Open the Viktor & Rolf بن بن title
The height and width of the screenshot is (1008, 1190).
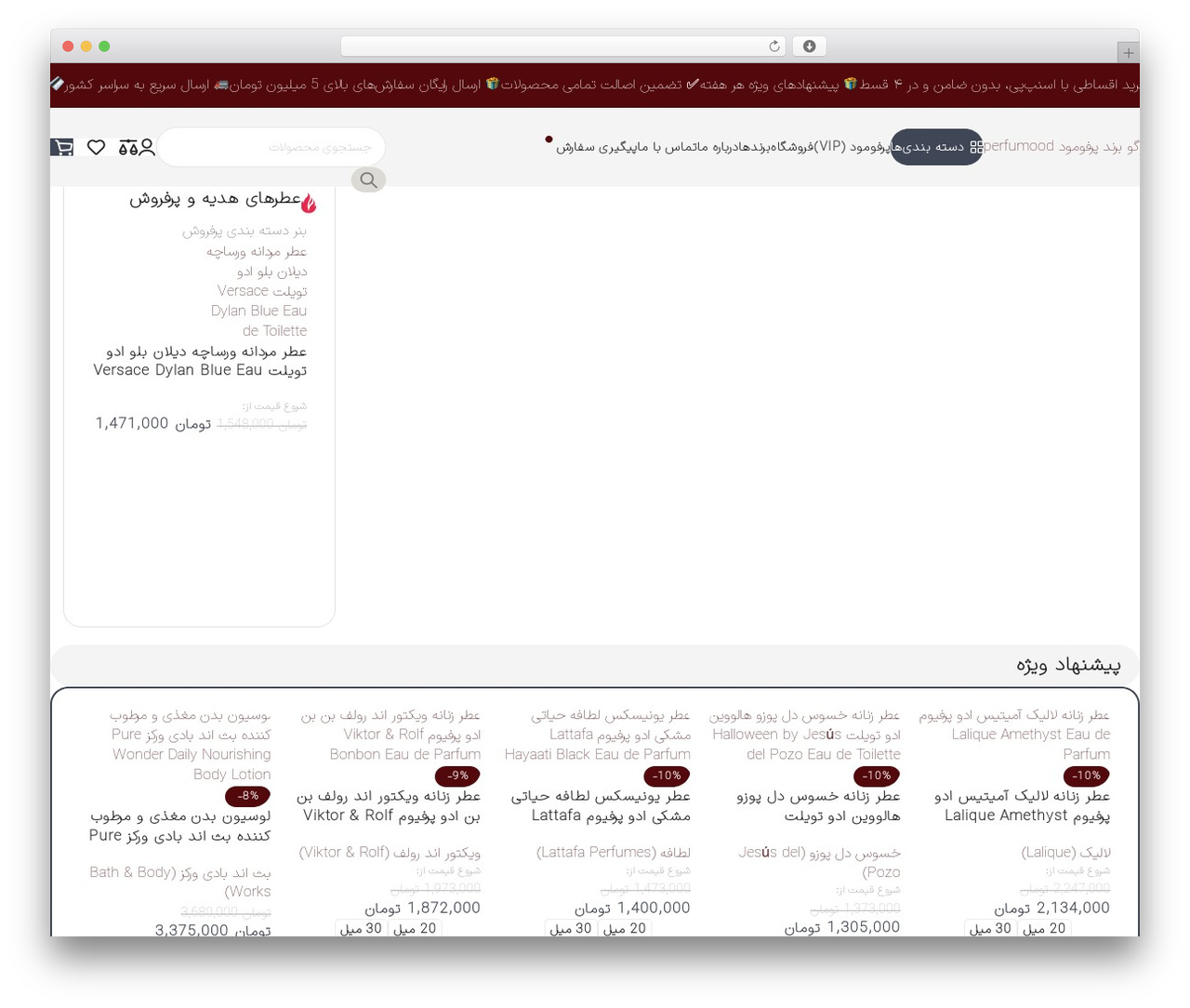point(389,806)
